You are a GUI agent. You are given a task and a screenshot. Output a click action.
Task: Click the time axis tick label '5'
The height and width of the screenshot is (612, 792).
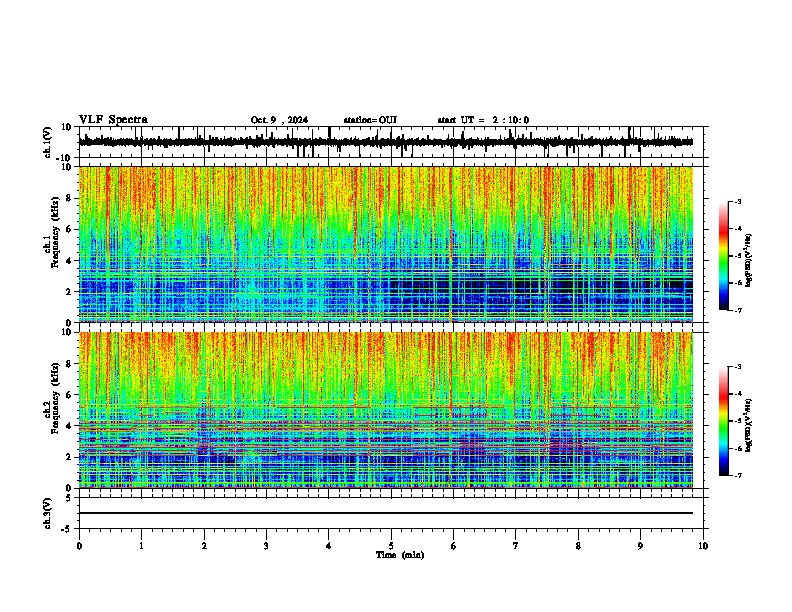point(391,546)
